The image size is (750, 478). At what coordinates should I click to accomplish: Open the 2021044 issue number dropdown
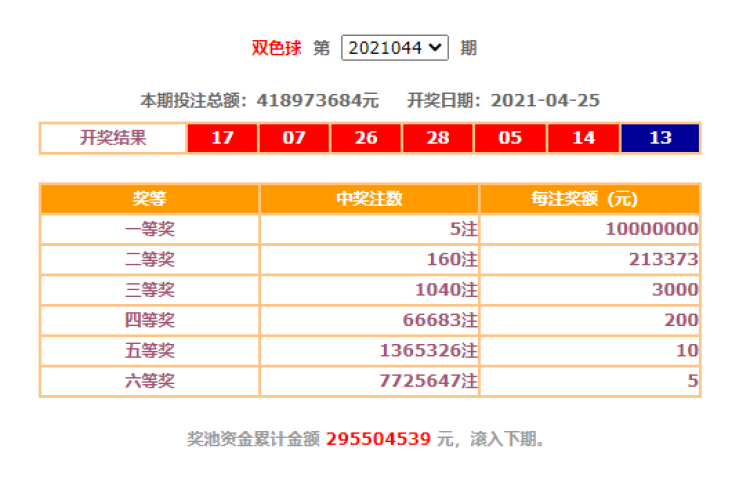click(394, 47)
